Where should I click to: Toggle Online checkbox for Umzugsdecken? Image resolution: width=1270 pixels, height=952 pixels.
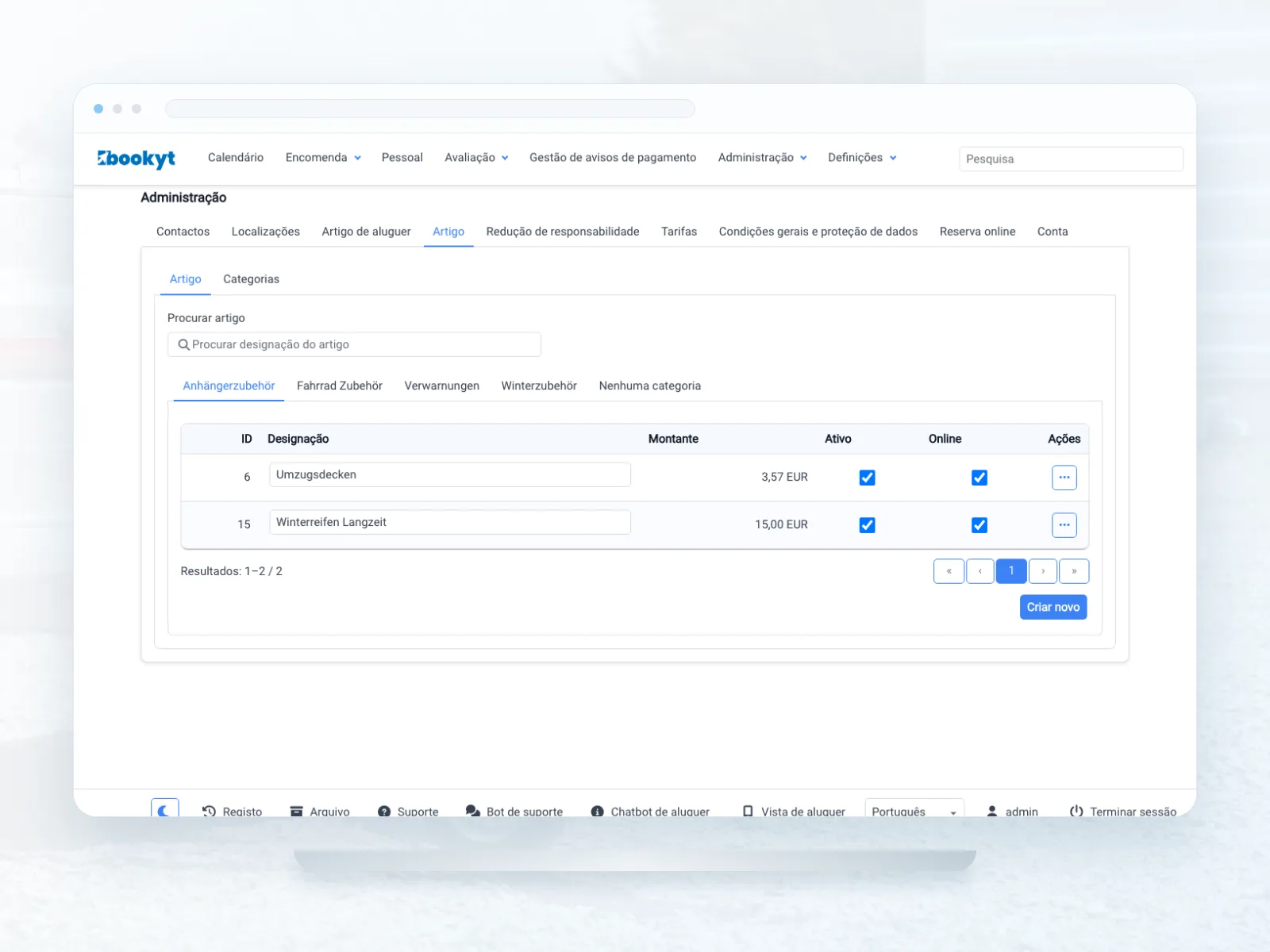point(979,478)
